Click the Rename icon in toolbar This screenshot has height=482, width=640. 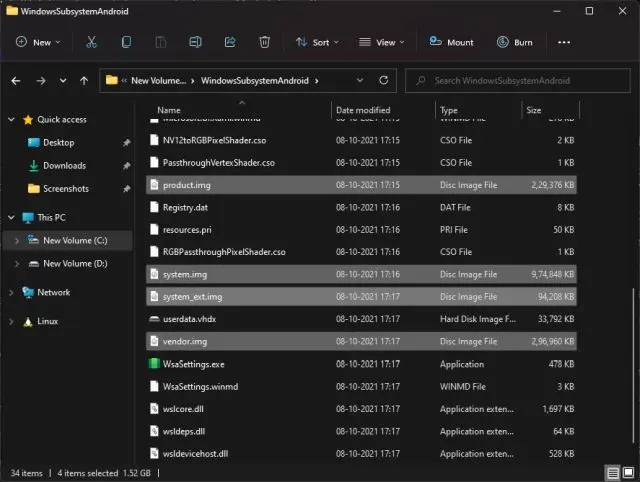click(x=196, y=42)
